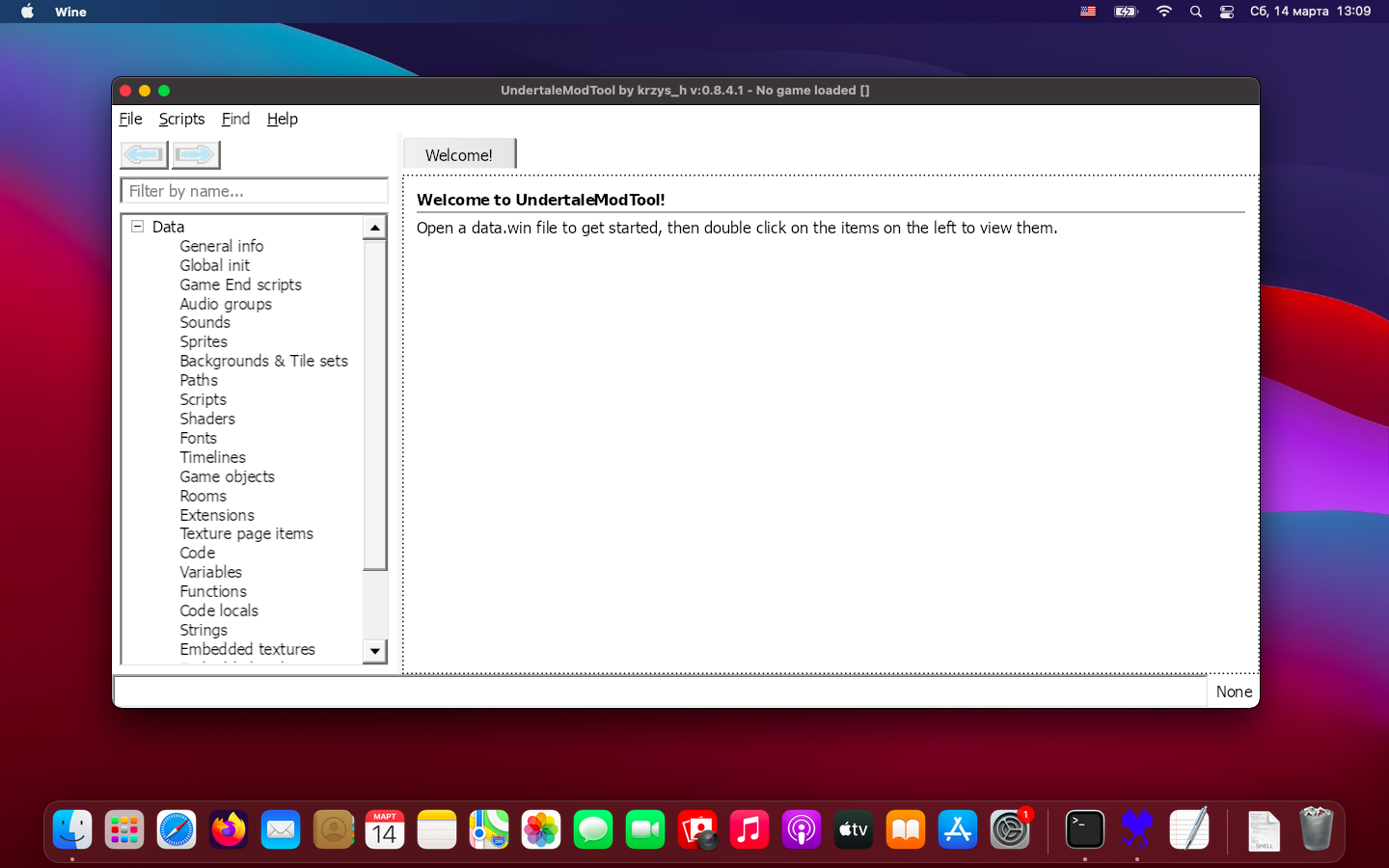Image resolution: width=1389 pixels, height=868 pixels.
Task: Collapse the Data tree node
Action: pos(137,227)
